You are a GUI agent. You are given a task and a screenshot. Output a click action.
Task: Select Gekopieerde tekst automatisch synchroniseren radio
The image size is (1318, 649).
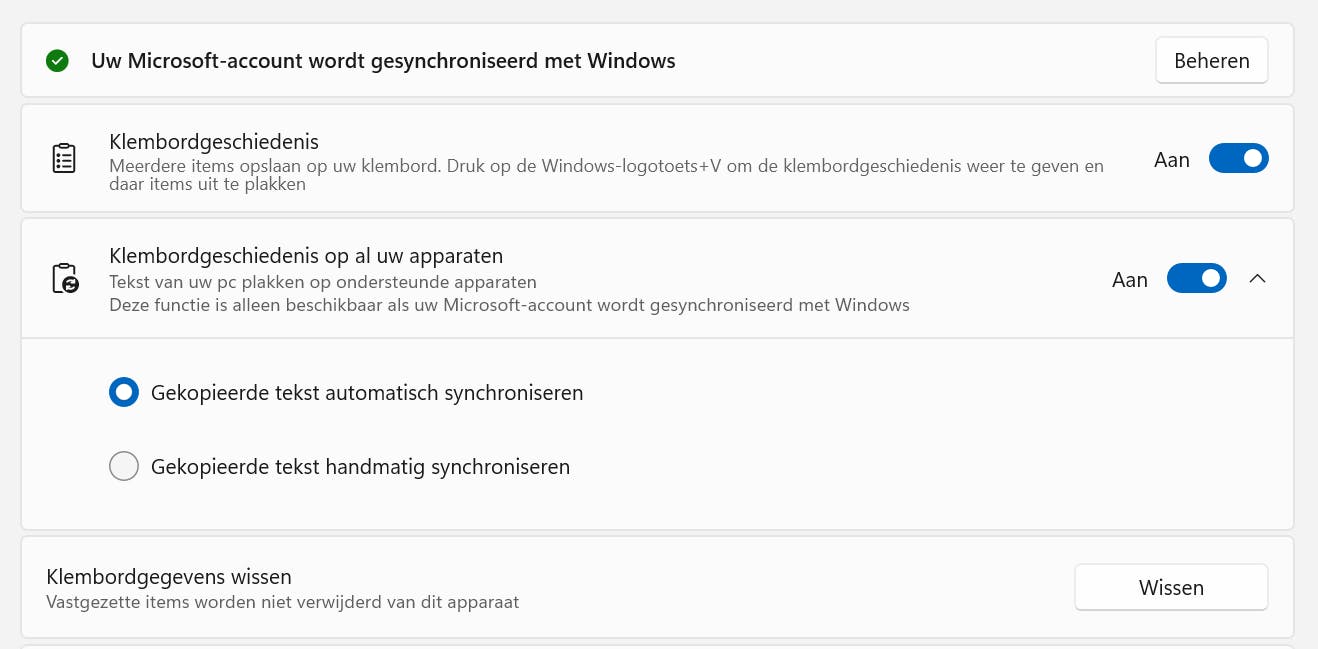[x=124, y=393]
